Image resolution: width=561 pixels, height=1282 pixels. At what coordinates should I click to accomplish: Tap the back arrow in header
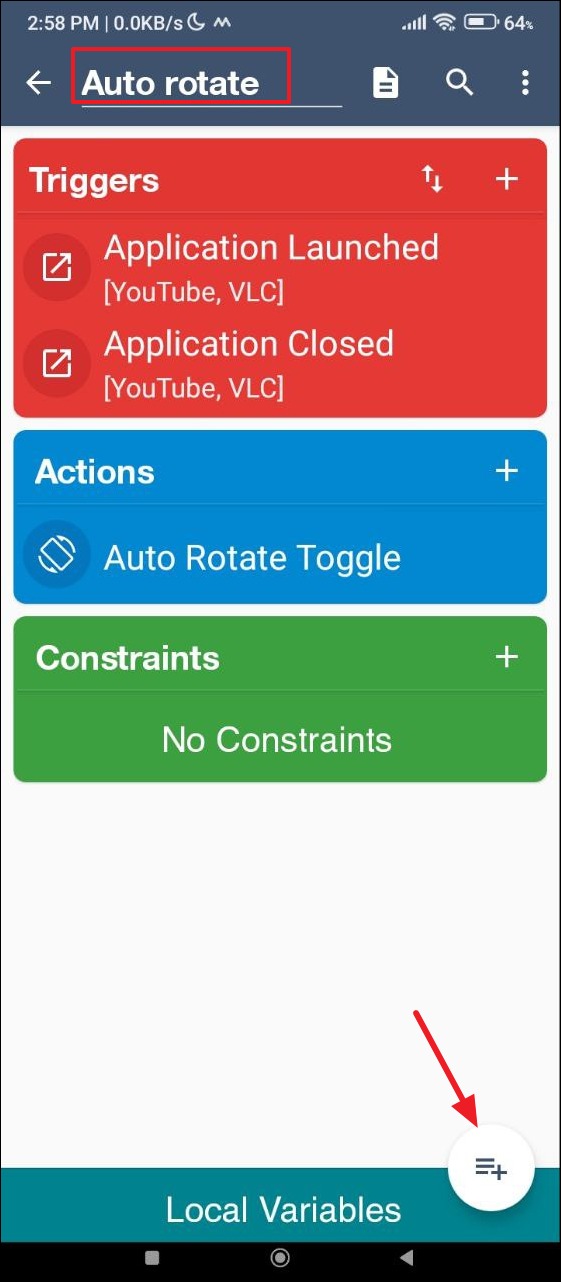[x=38, y=83]
